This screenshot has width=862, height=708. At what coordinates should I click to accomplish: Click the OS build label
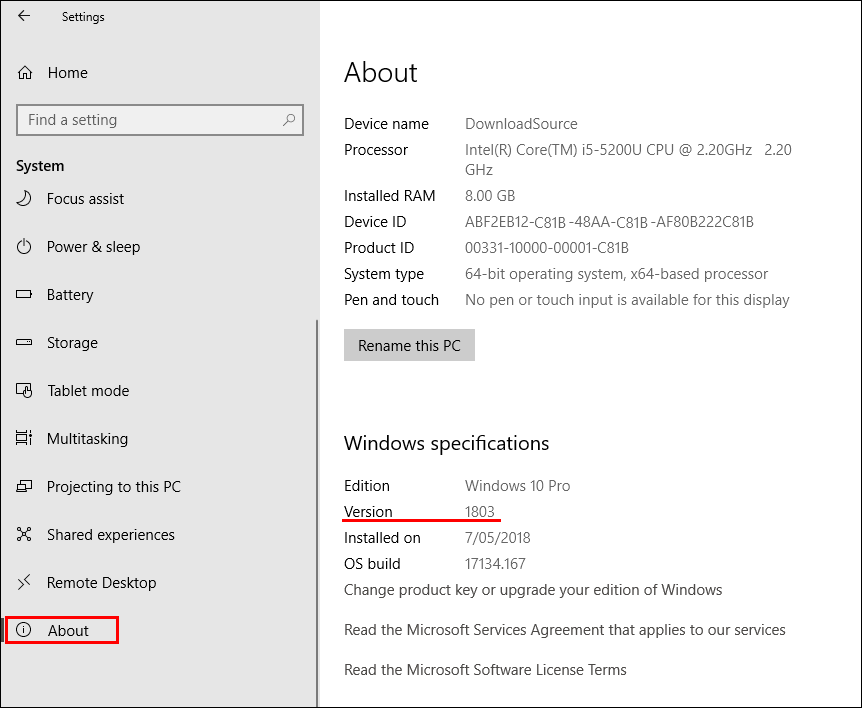tap(372, 563)
